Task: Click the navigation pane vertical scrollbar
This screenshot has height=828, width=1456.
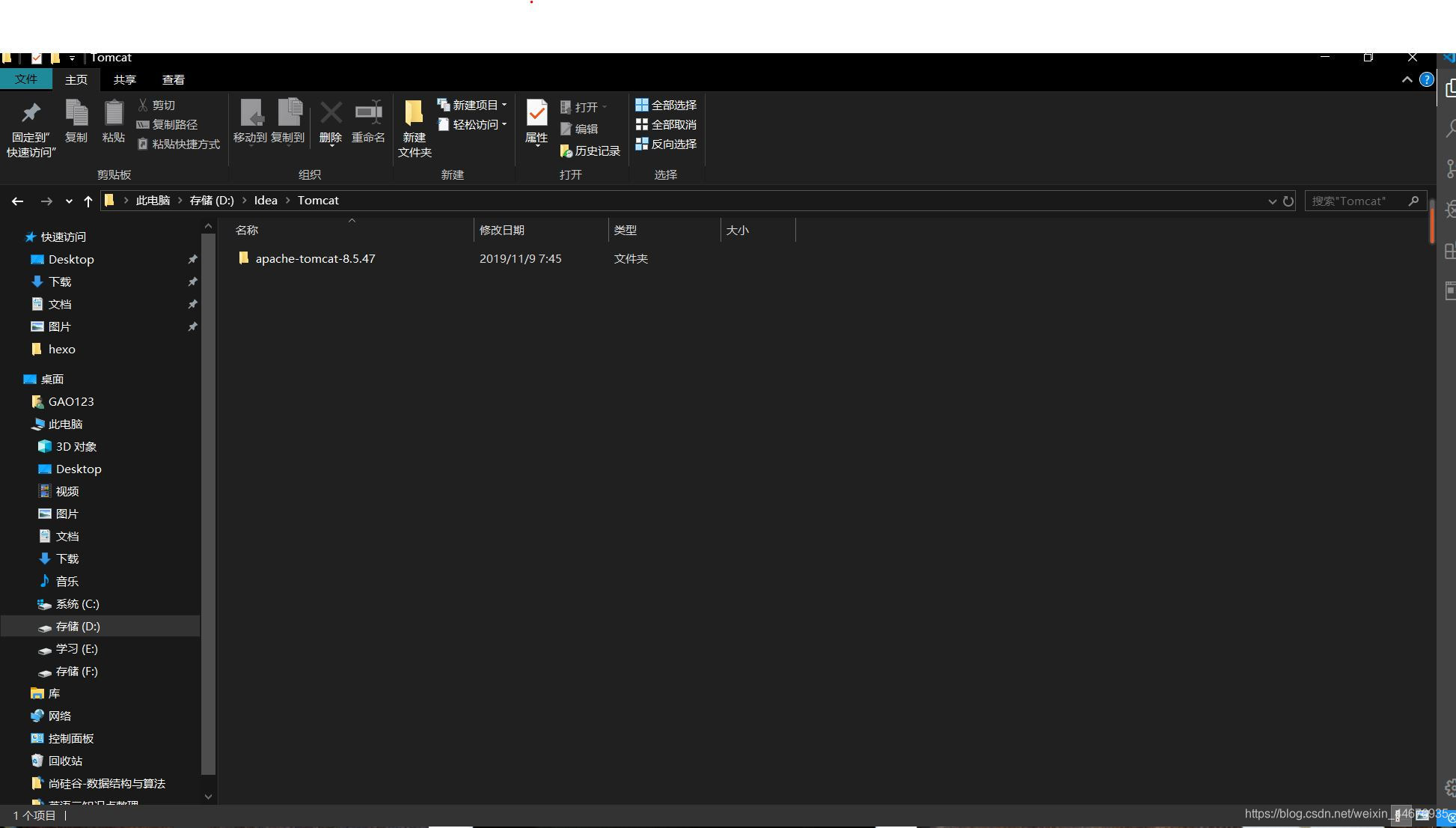Action: (208, 504)
